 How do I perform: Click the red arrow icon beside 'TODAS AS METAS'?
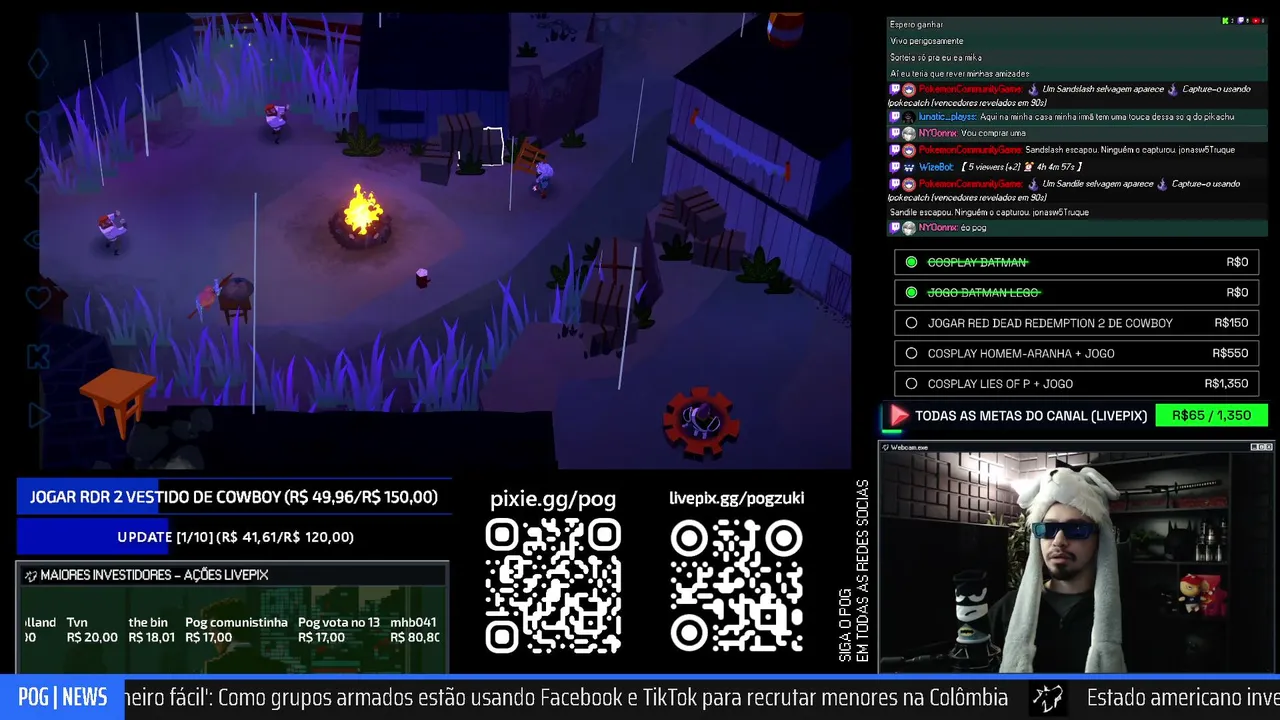(x=898, y=415)
